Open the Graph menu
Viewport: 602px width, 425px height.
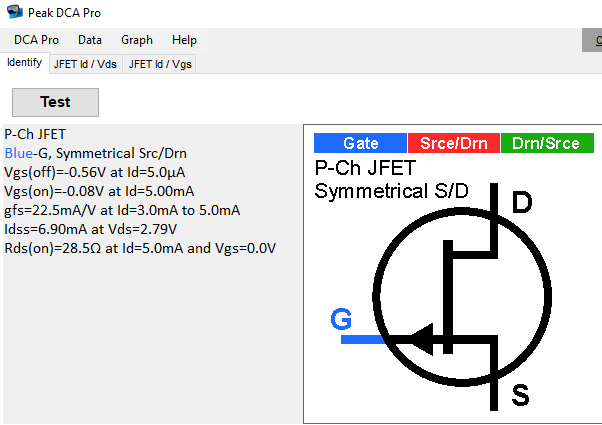(137, 40)
